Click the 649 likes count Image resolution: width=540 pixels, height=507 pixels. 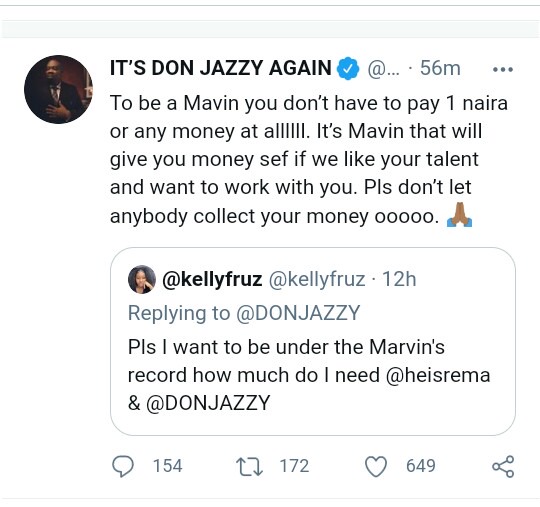point(420,466)
